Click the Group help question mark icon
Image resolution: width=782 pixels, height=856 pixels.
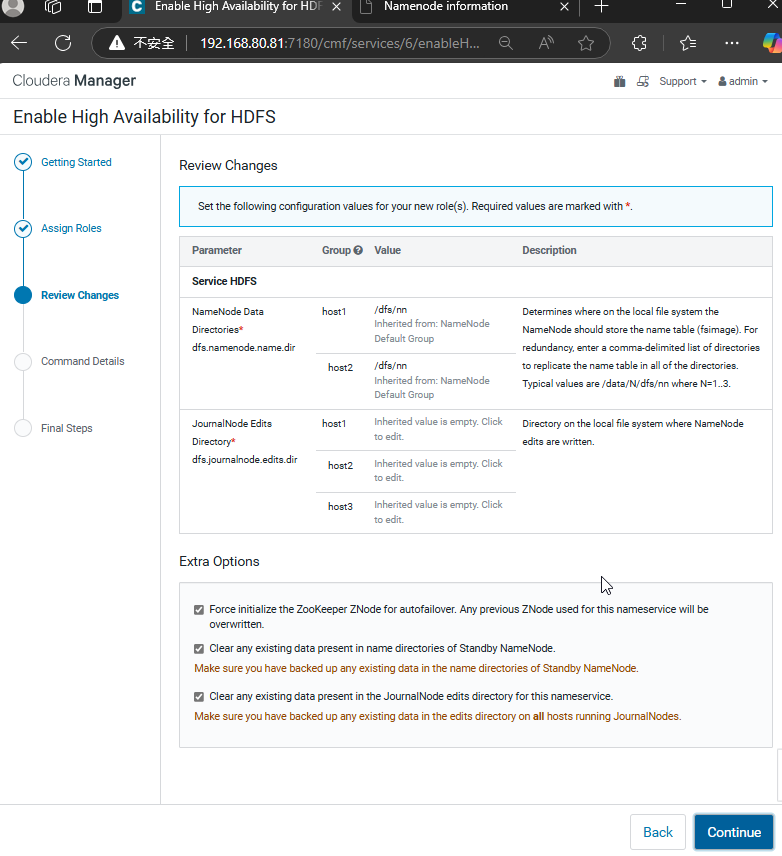pyautogui.click(x=358, y=250)
